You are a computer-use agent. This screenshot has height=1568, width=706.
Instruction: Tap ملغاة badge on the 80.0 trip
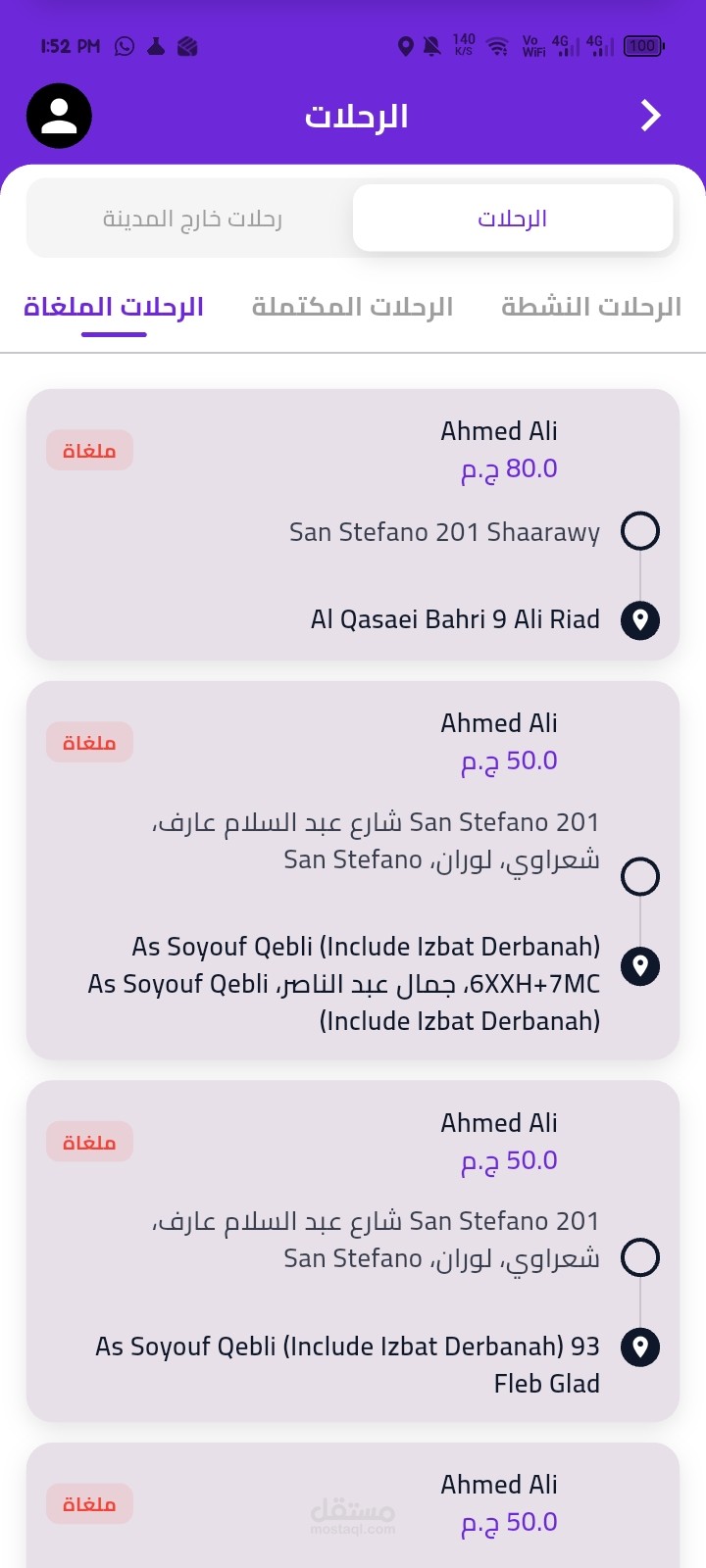[x=89, y=451]
